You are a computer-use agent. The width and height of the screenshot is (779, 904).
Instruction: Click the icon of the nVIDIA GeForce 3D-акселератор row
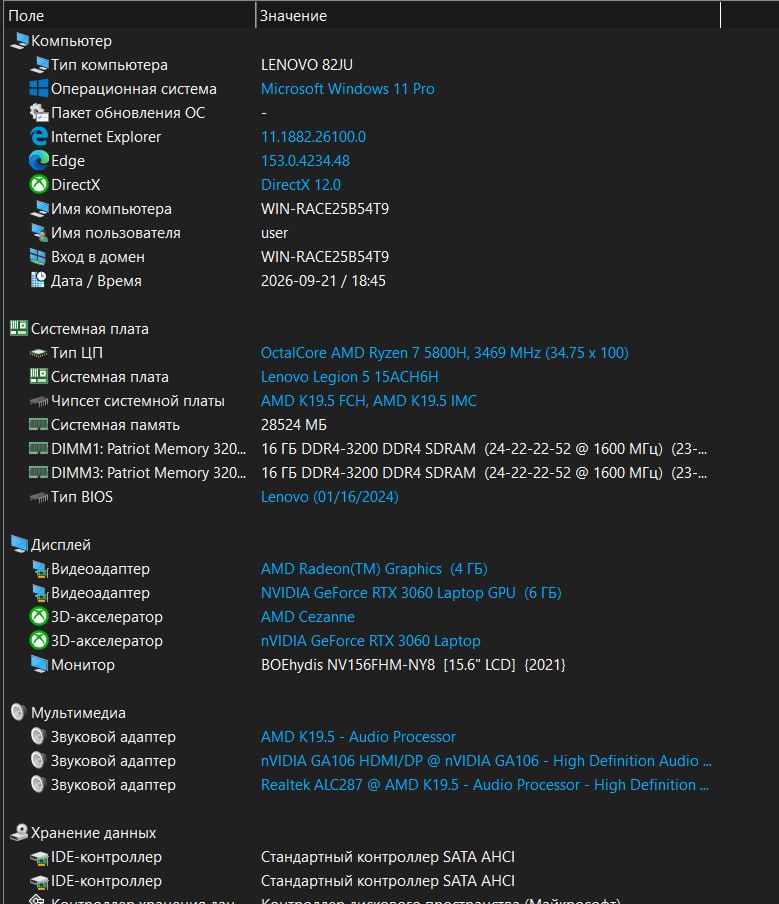[39, 641]
